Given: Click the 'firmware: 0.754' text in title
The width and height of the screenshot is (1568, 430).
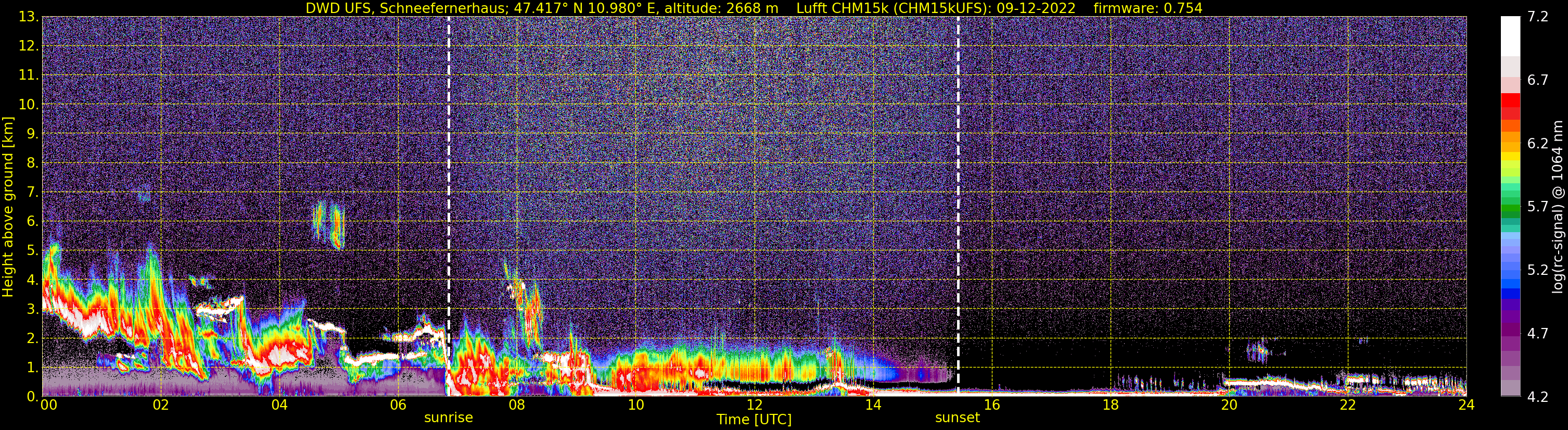Looking at the screenshot, I should point(1148,8).
